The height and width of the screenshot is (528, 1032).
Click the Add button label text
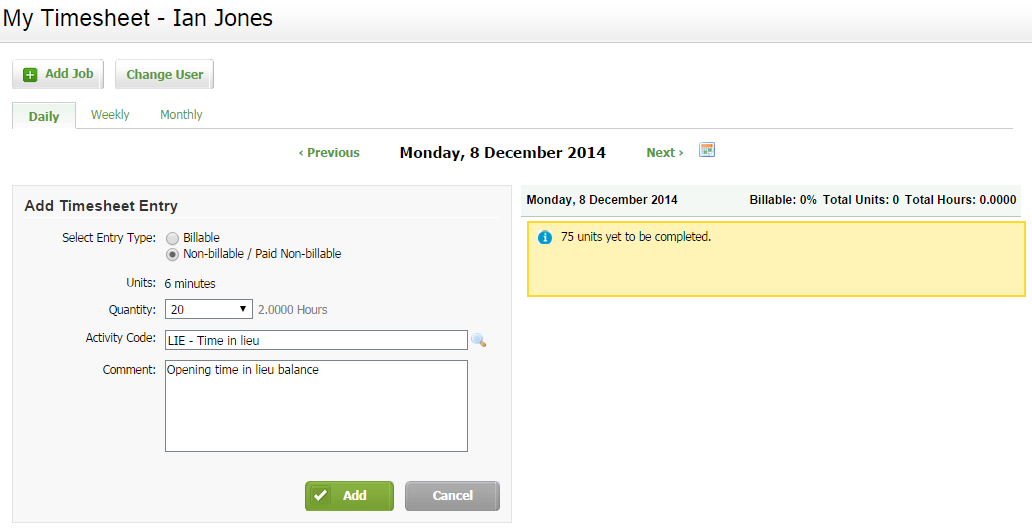point(355,496)
